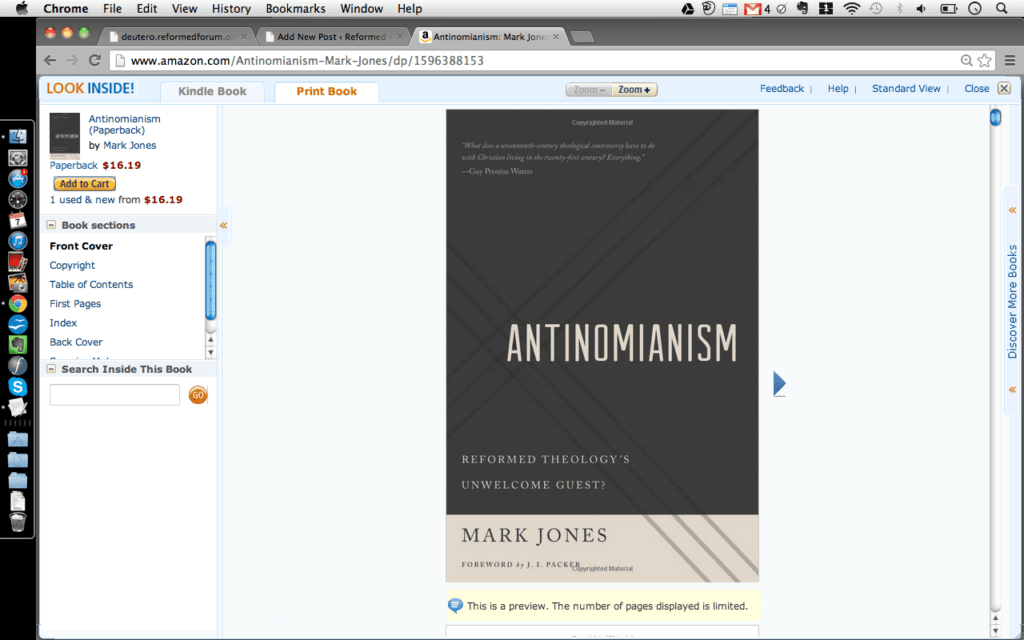Open iTunes from the dock

click(x=18, y=241)
